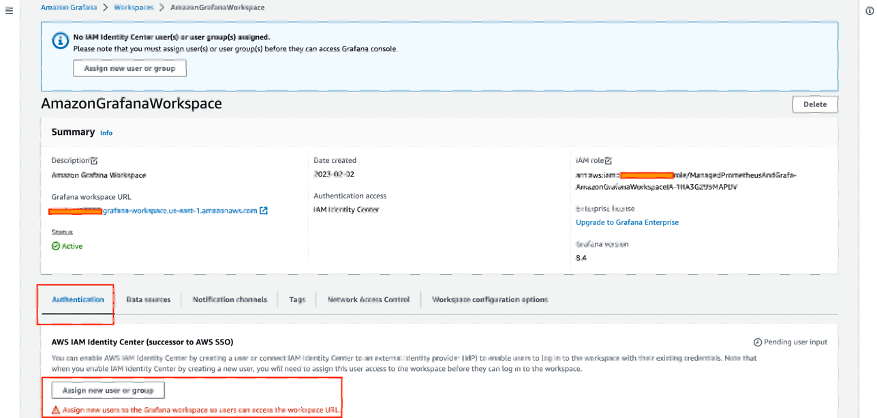Click Assign new user or group under IAM Identity Center
Image resolution: width=877 pixels, height=418 pixels.
[x=108, y=390]
